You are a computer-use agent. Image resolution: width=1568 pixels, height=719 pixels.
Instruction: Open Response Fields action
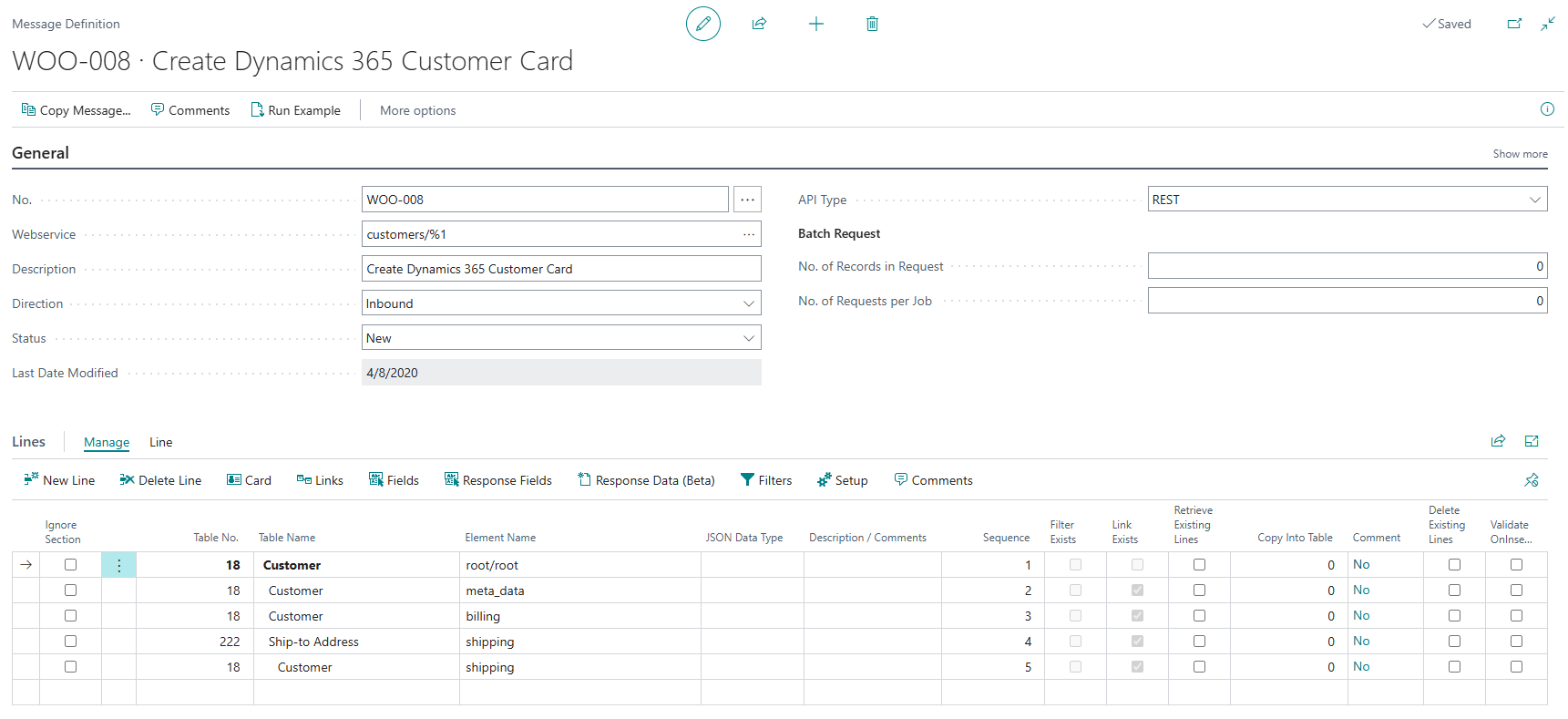point(497,480)
